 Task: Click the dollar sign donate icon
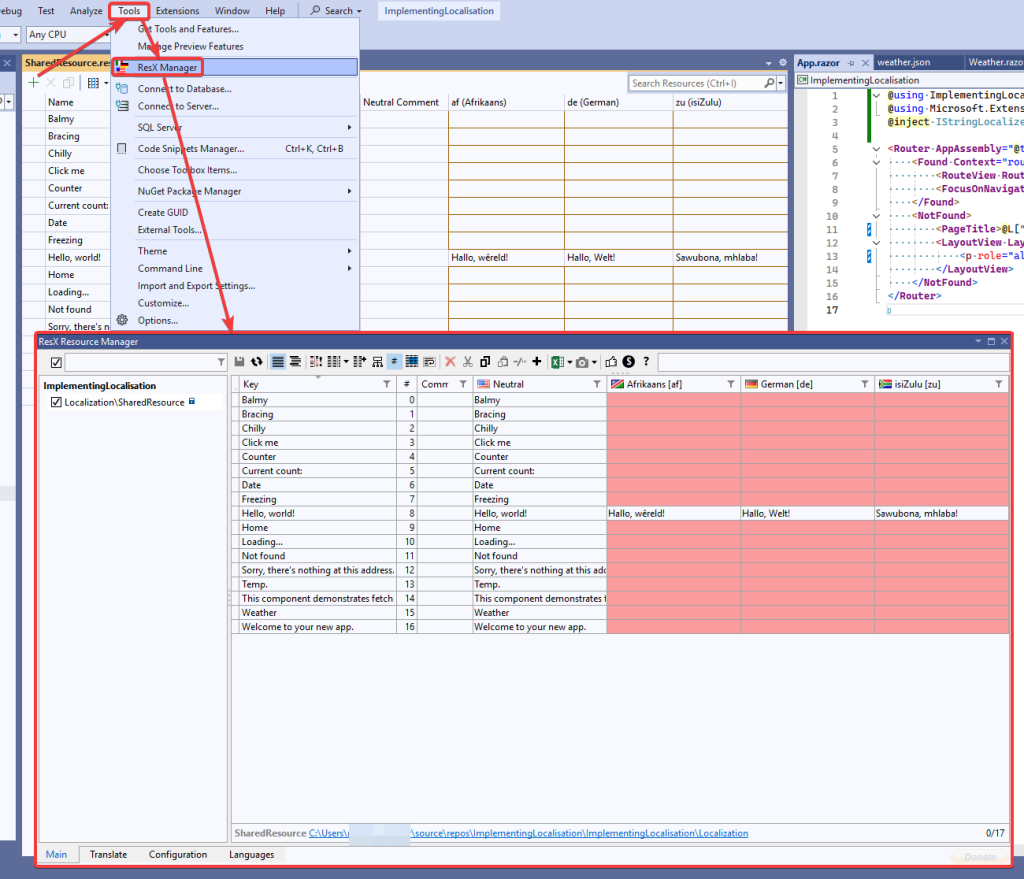629,362
